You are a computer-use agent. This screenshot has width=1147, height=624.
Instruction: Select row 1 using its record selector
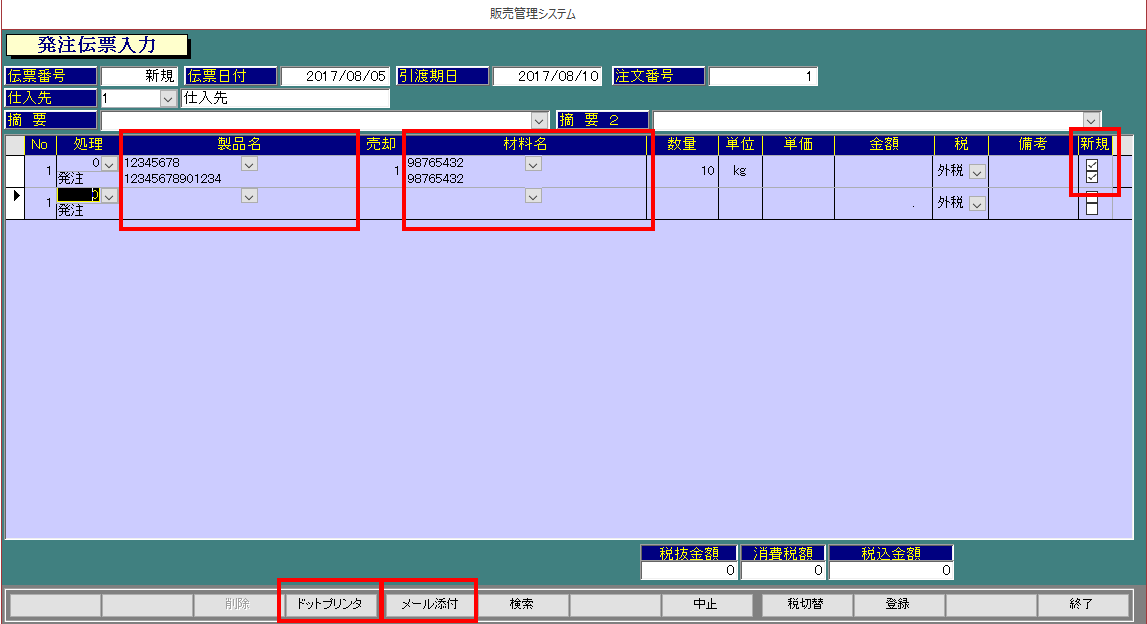pos(15,171)
